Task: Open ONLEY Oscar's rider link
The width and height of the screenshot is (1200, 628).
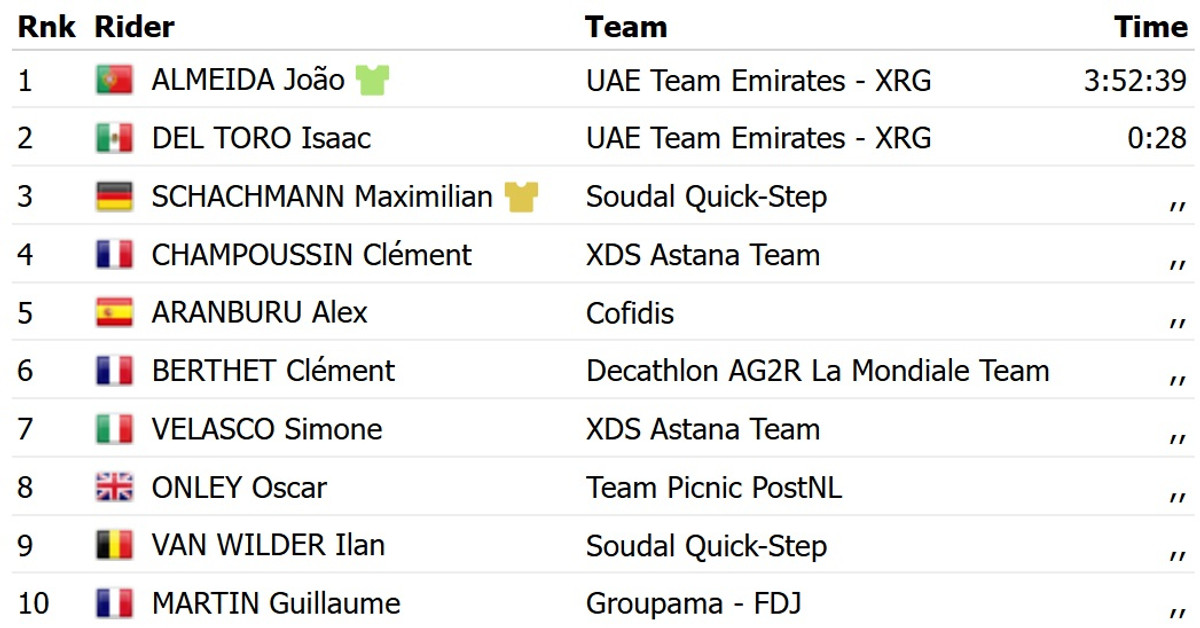Action: coord(239,488)
